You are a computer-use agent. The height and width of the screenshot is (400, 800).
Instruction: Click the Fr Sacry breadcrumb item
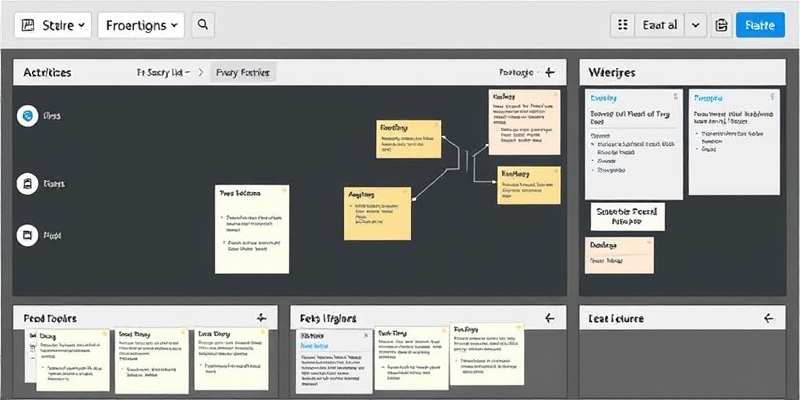(x=162, y=73)
